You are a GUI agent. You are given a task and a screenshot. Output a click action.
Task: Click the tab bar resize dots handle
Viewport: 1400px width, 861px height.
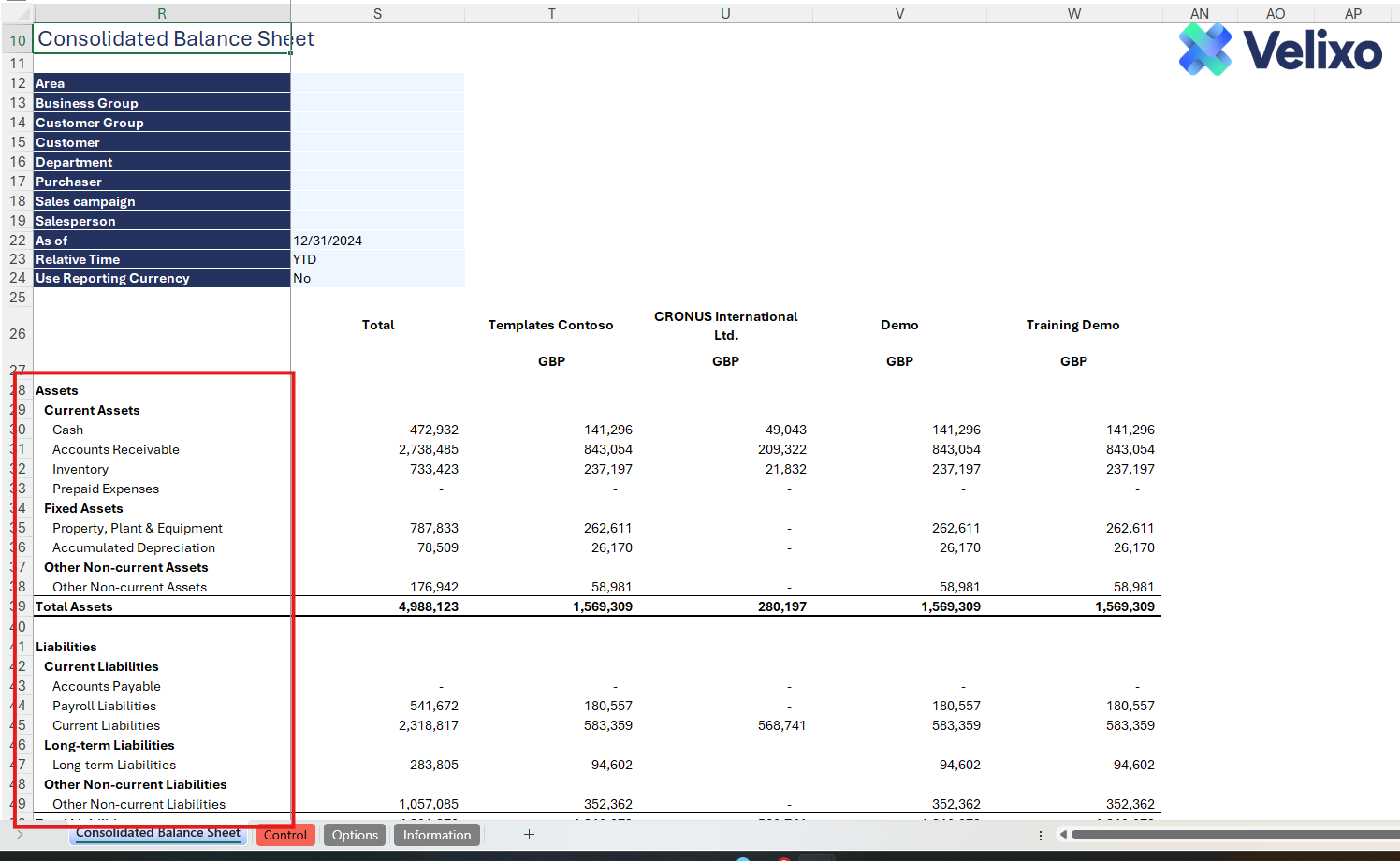(1041, 835)
